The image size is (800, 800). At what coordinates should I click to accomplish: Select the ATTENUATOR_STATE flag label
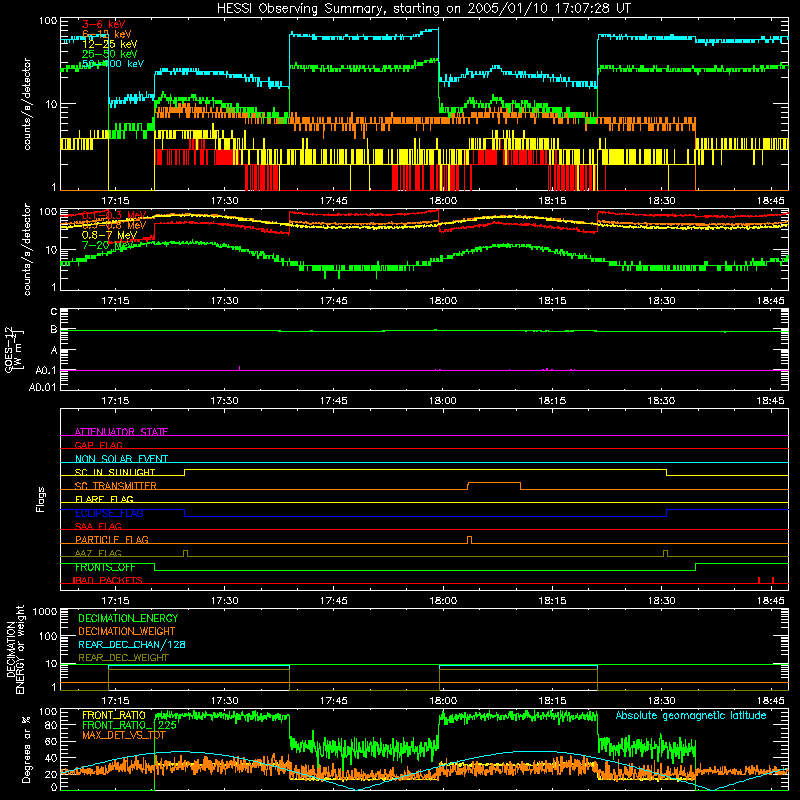pos(121,432)
